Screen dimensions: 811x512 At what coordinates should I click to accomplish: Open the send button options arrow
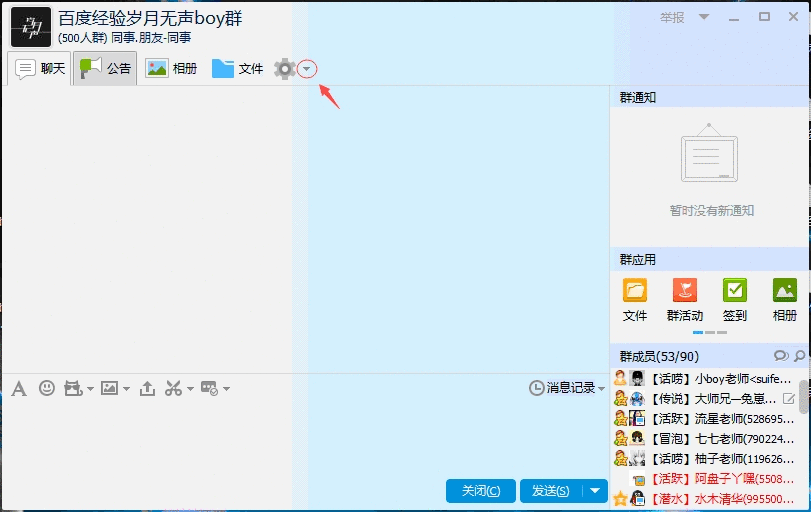tap(595, 491)
